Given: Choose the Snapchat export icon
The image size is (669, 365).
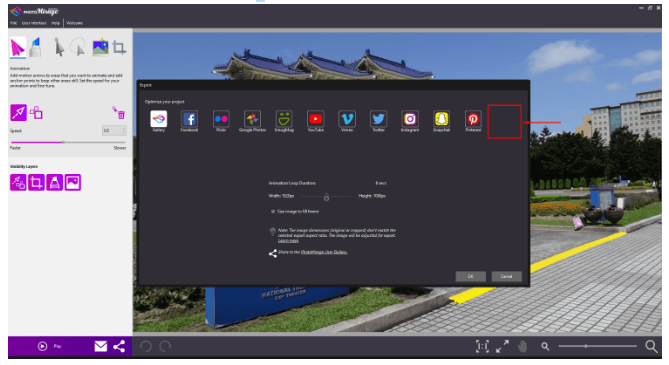Looking at the screenshot, I should coord(442,119).
